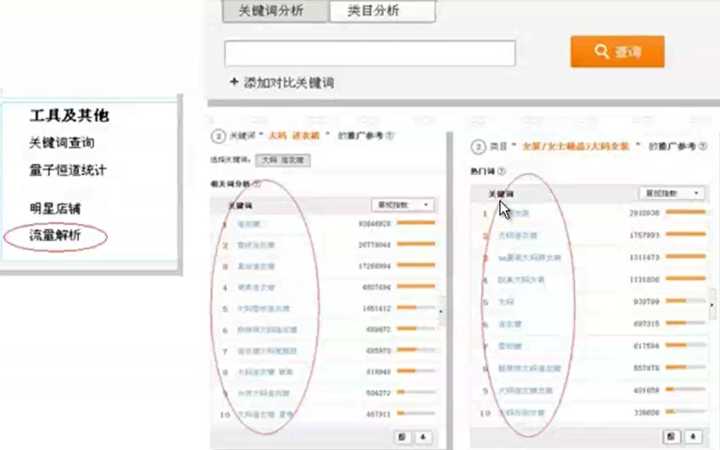Open the 展现指数 dropdown in 相关词分析 table
This screenshot has width=720, height=450.
[x=403, y=205]
